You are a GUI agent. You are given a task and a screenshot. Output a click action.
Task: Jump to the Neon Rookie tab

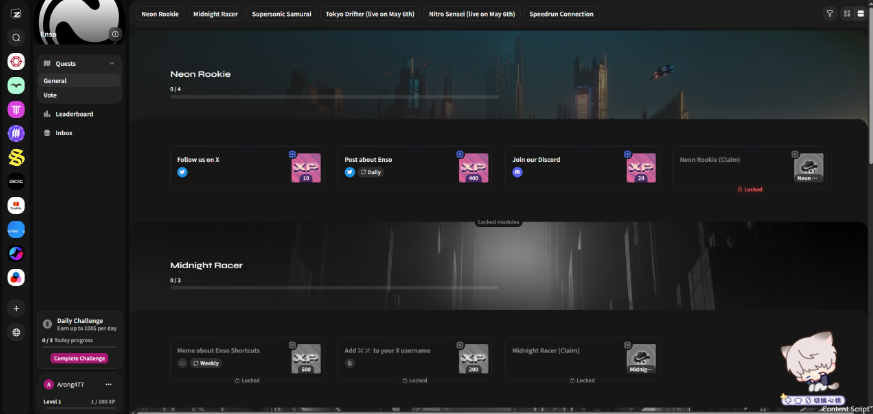click(160, 14)
